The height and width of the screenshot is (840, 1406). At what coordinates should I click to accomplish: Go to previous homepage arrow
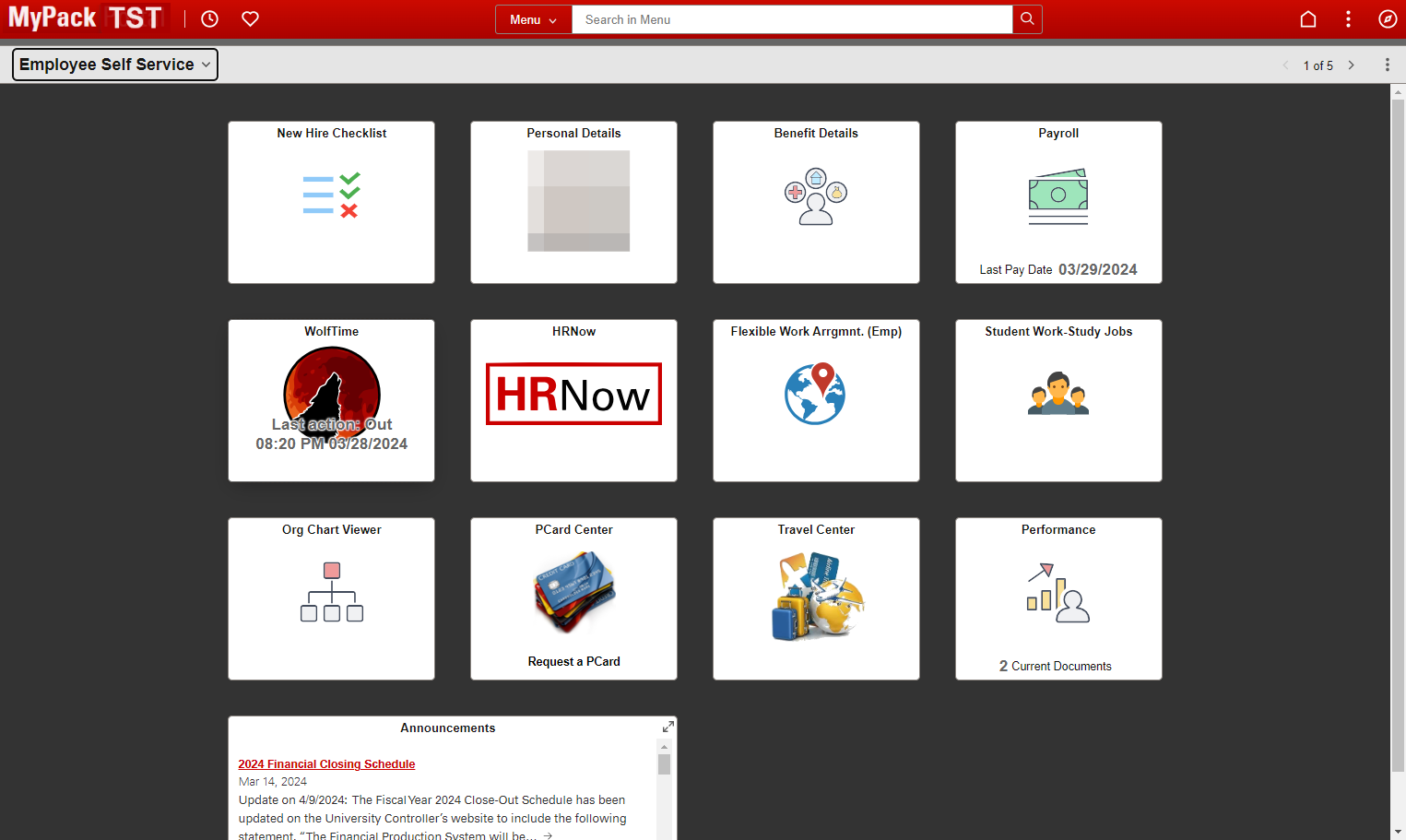[x=1286, y=65]
